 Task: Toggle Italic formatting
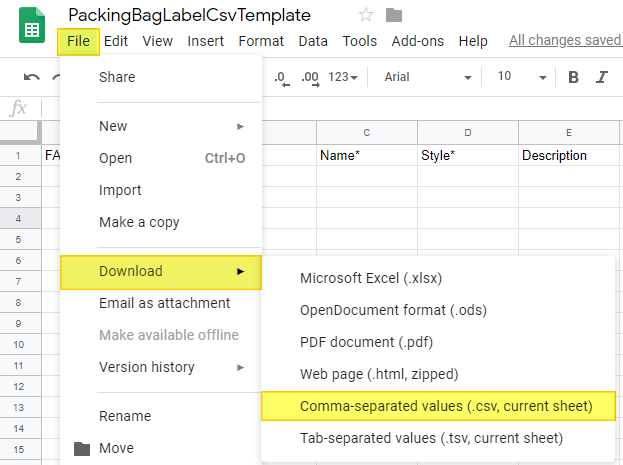point(602,77)
